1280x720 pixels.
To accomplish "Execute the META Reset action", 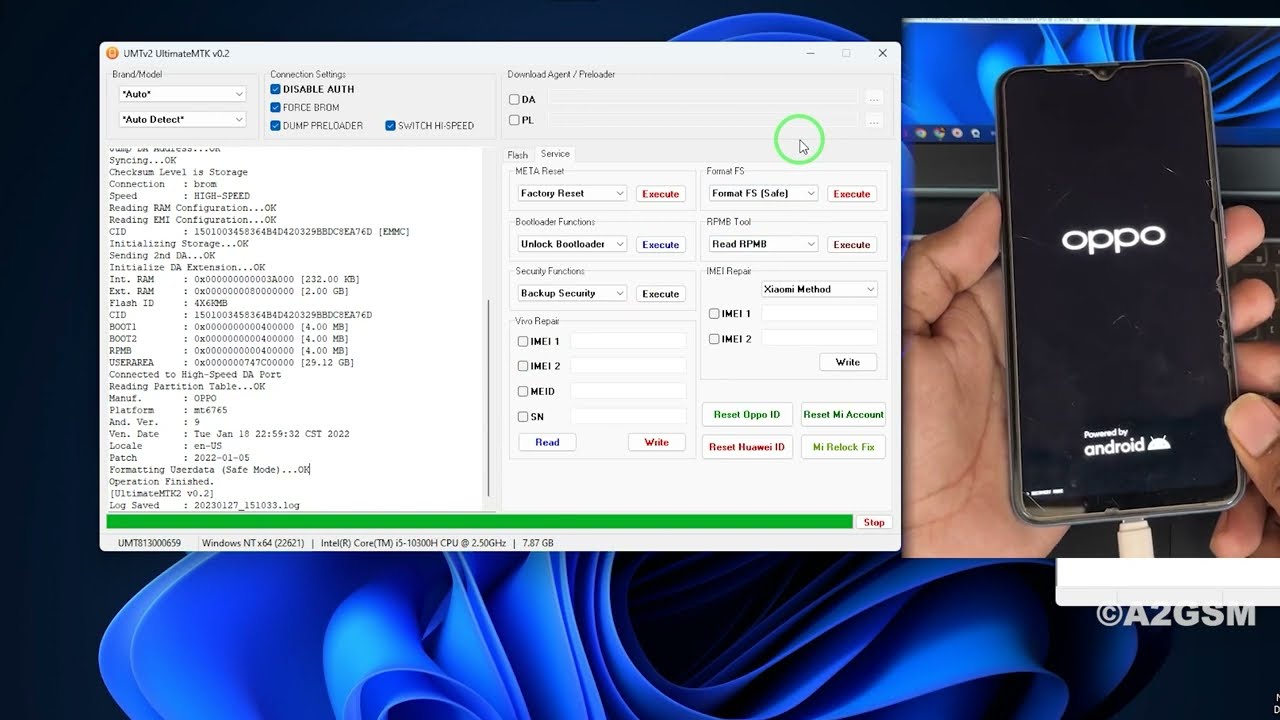I will (660, 194).
